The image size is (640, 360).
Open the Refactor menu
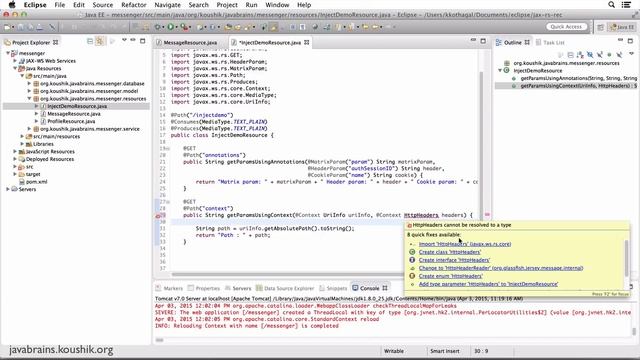(133, 5)
